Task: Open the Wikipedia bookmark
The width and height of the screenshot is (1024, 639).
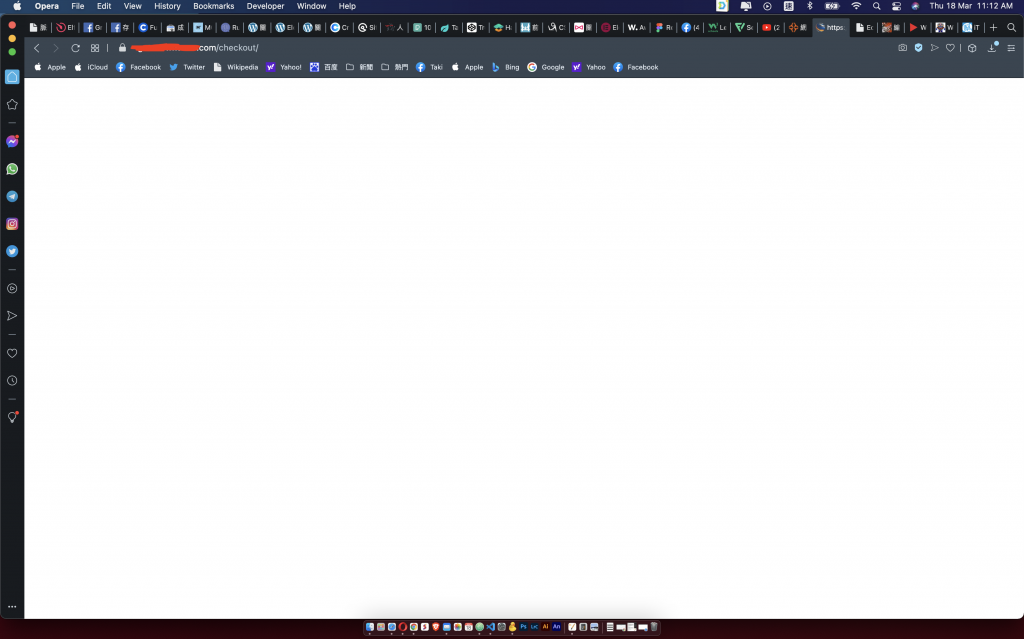Action: (x=236, y=67)
